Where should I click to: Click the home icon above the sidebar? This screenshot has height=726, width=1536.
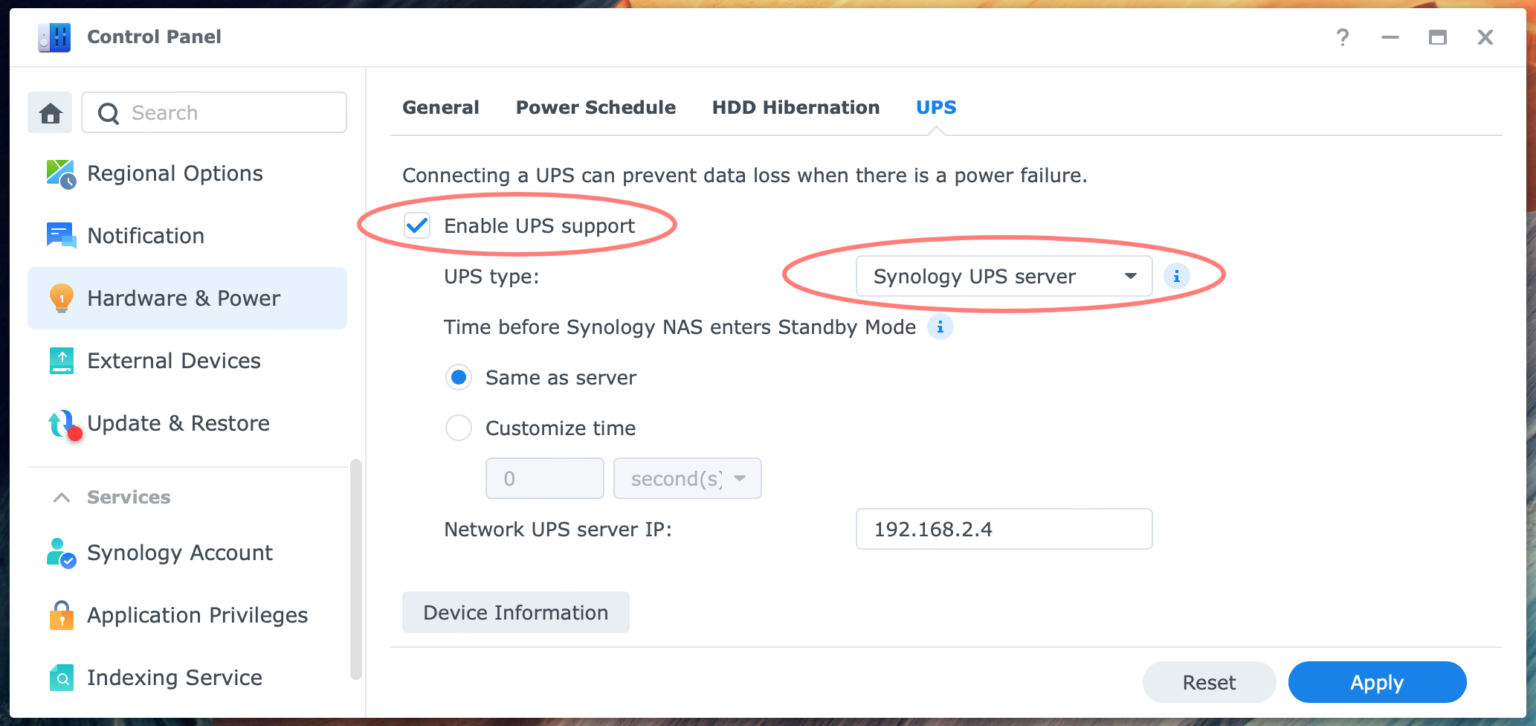[49, 111]
